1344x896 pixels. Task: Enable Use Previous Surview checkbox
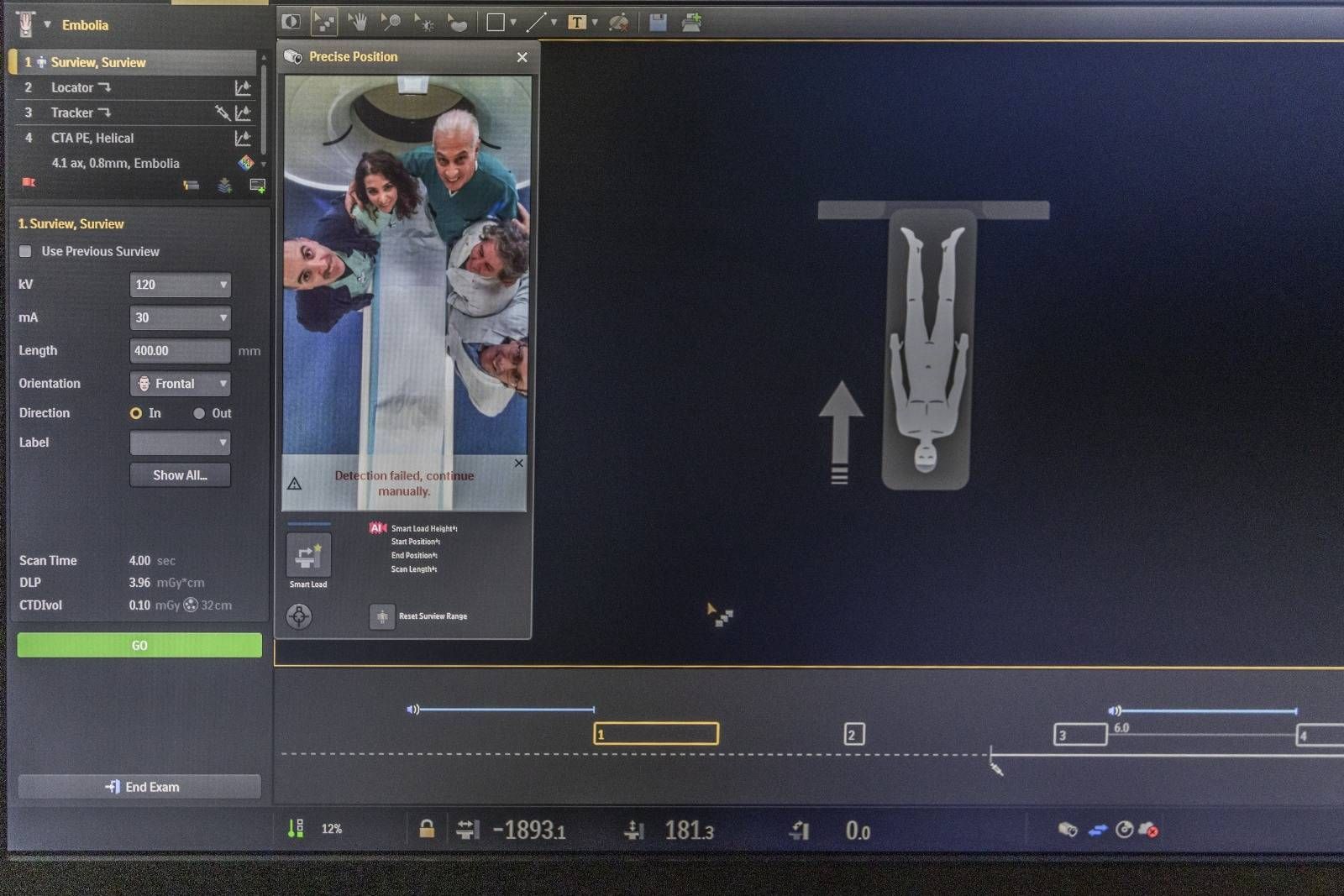point(26,251)
